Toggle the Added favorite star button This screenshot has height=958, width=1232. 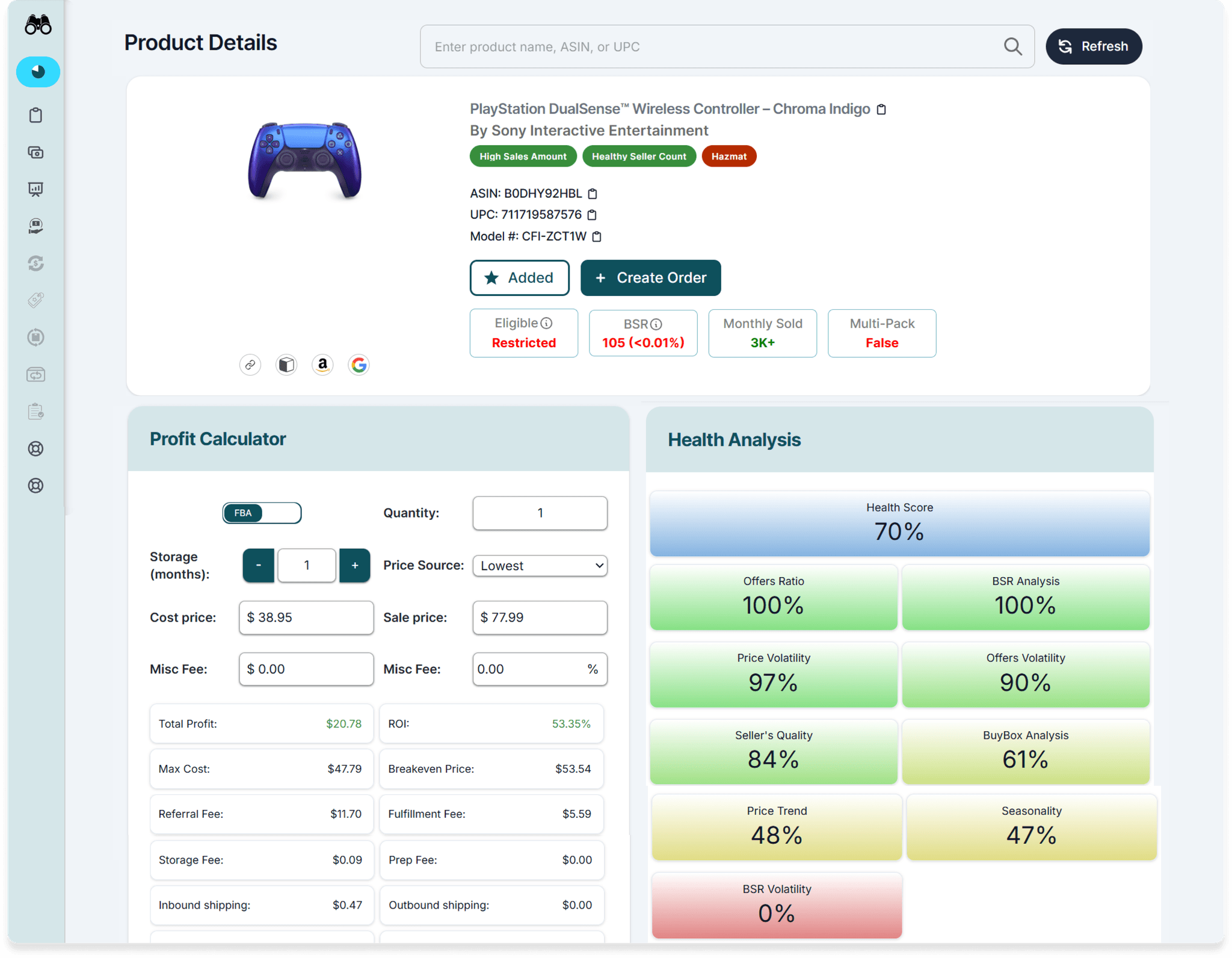519,278
